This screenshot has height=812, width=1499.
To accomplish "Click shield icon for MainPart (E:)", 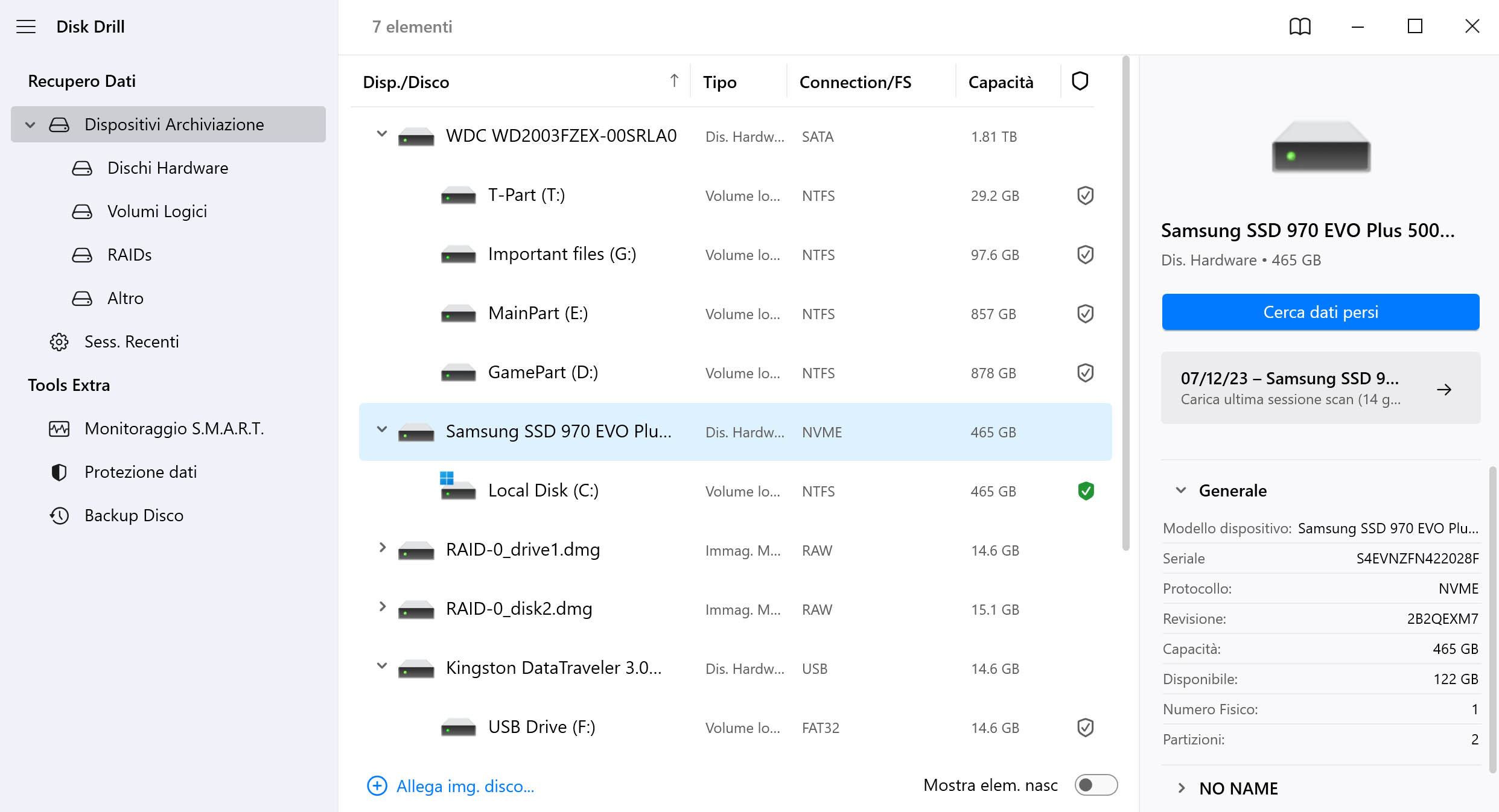I will coord(1085,314).
